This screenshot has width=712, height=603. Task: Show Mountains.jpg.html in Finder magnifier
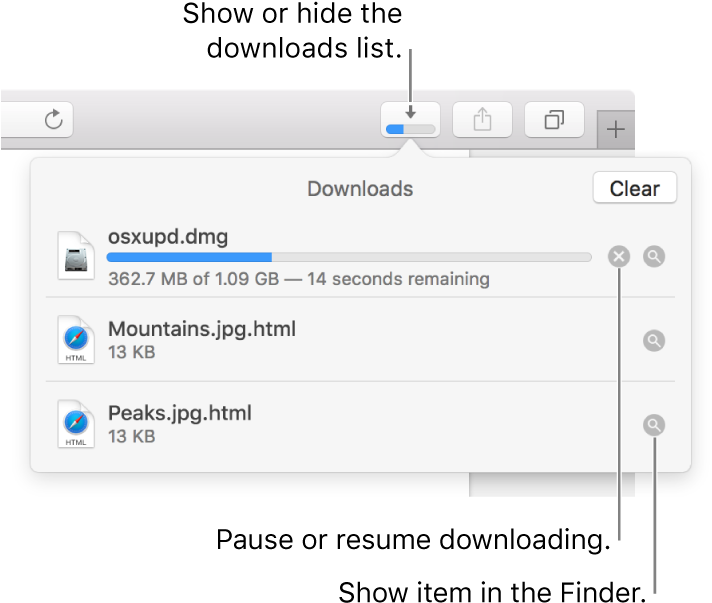[x=654, y=341]
